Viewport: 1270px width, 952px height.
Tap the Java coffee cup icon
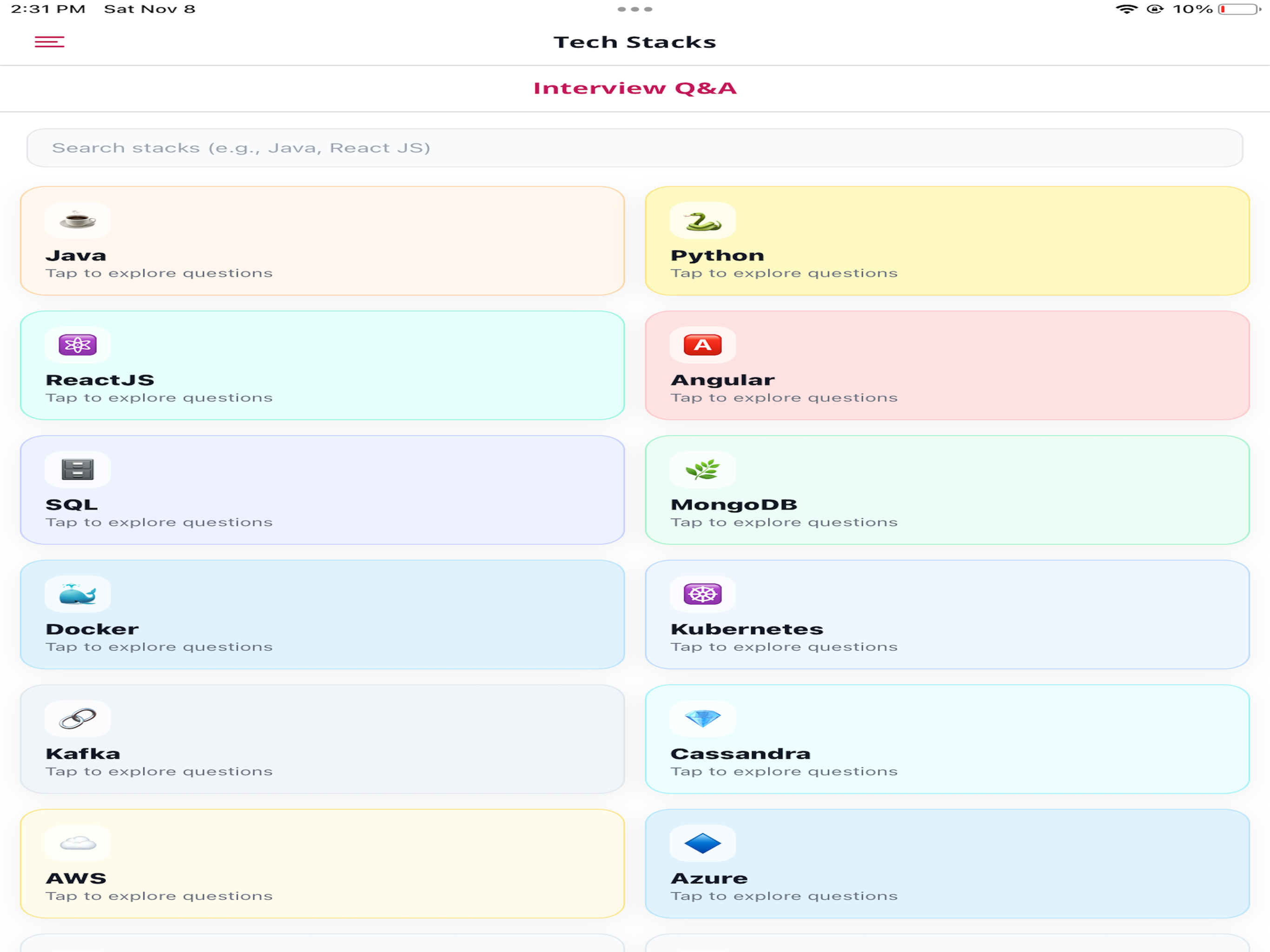pos(78,220)
